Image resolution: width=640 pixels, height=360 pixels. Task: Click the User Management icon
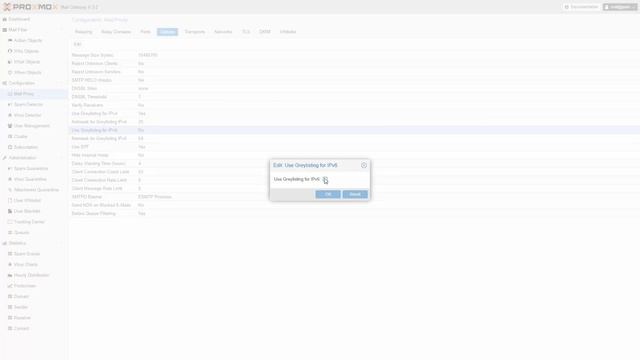pos(10,126)
